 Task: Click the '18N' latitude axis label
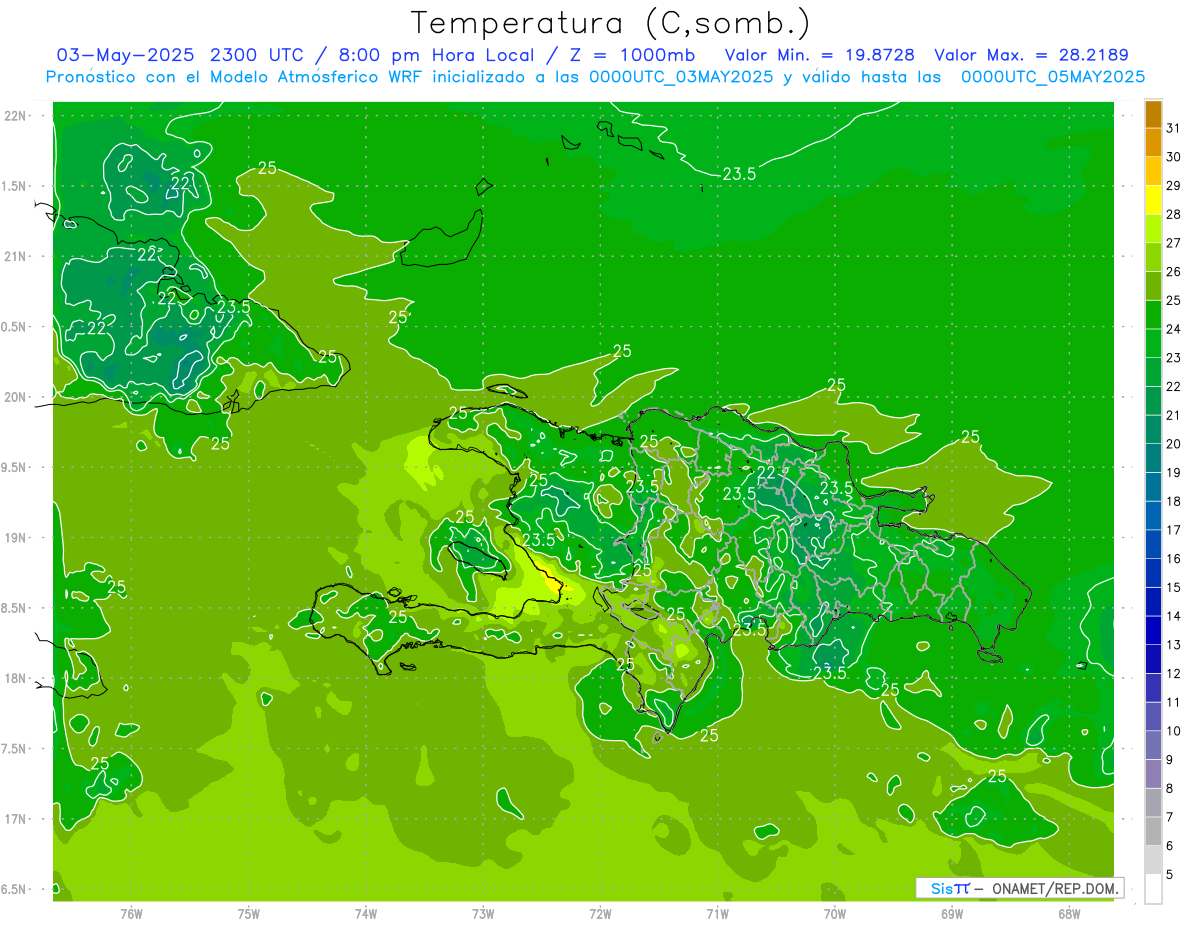15,678
